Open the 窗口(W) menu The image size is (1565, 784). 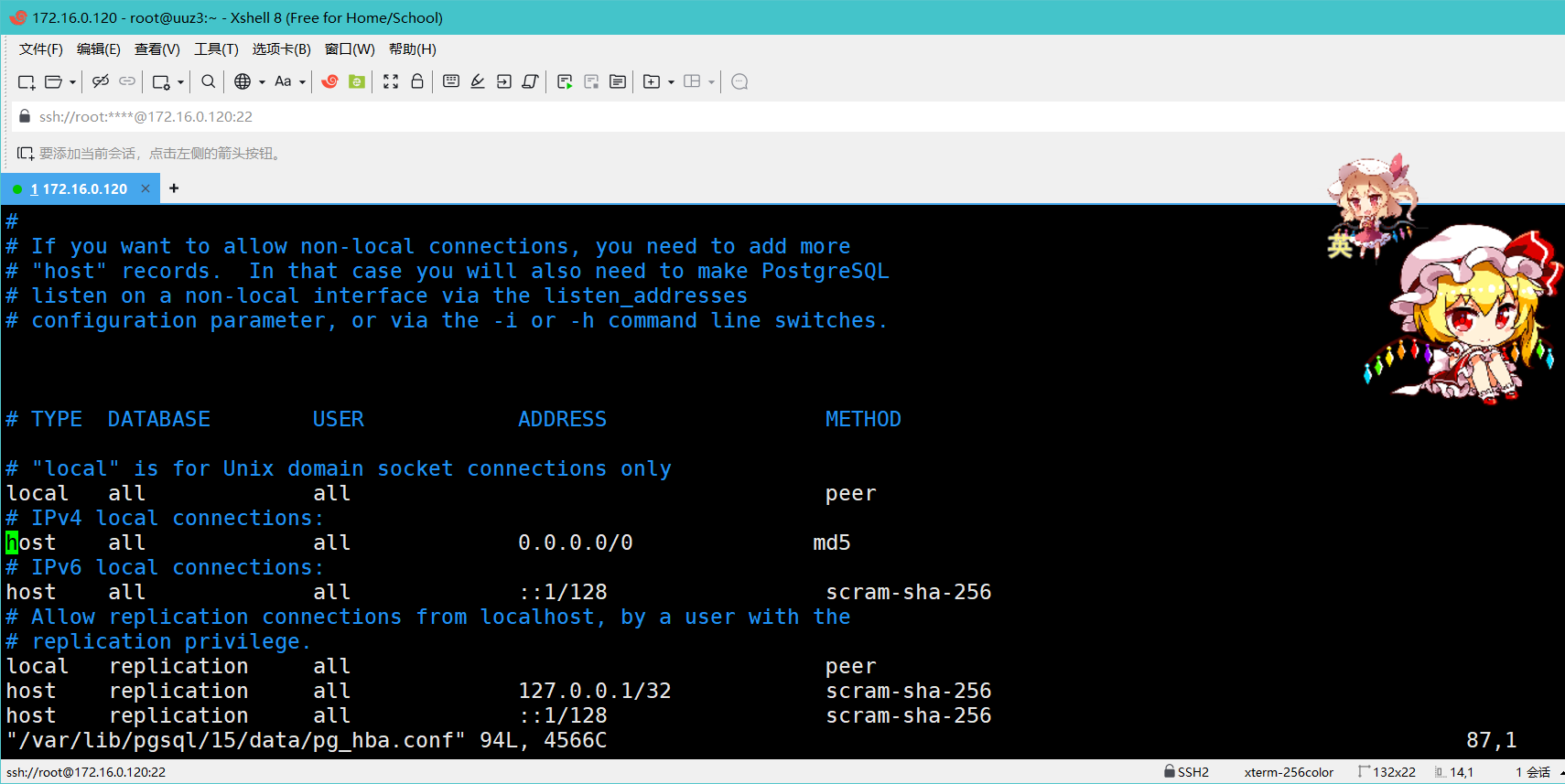[x=350, y=49]
